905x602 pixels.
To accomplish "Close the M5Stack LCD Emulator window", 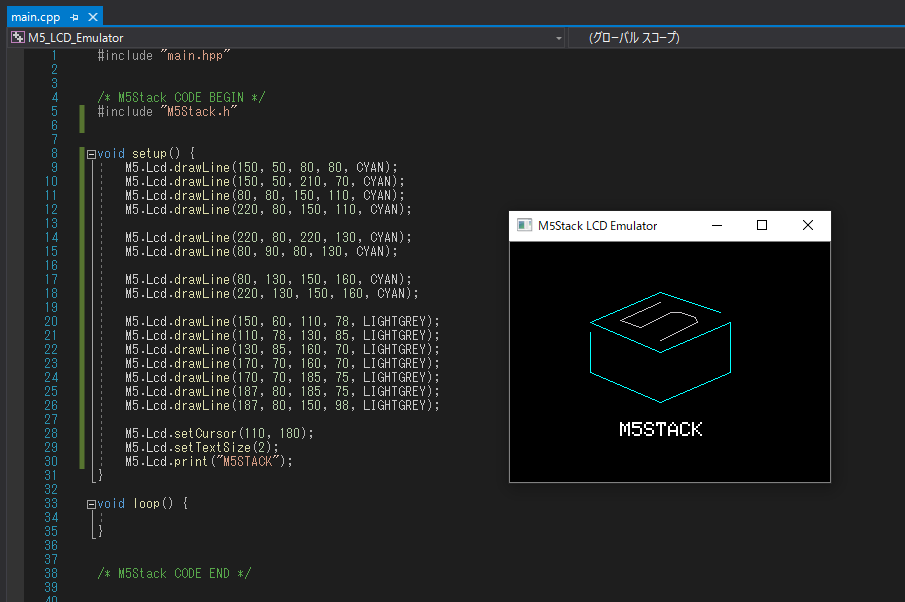I will point(807,226).
